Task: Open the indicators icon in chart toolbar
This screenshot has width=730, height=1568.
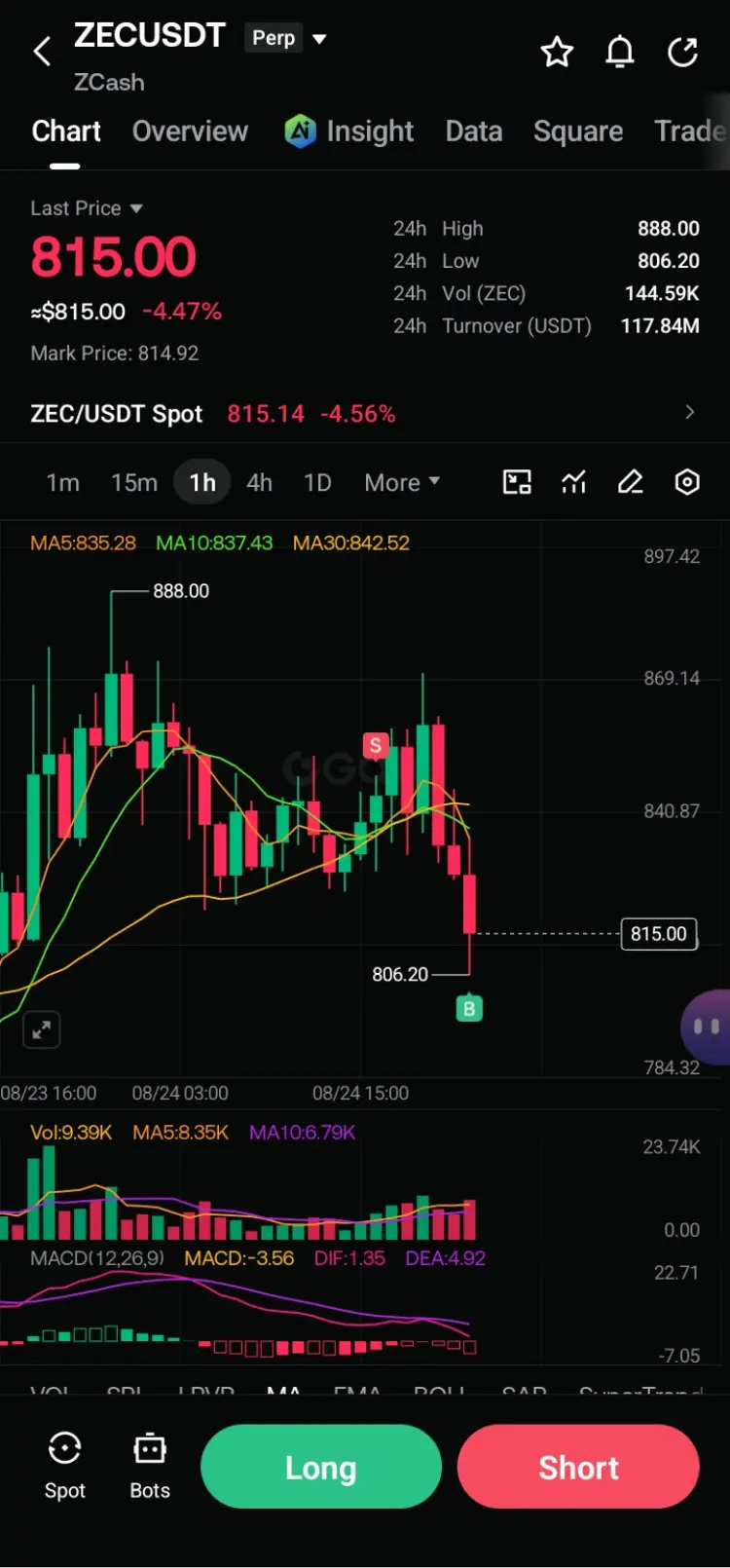Action: coord(574,482)
